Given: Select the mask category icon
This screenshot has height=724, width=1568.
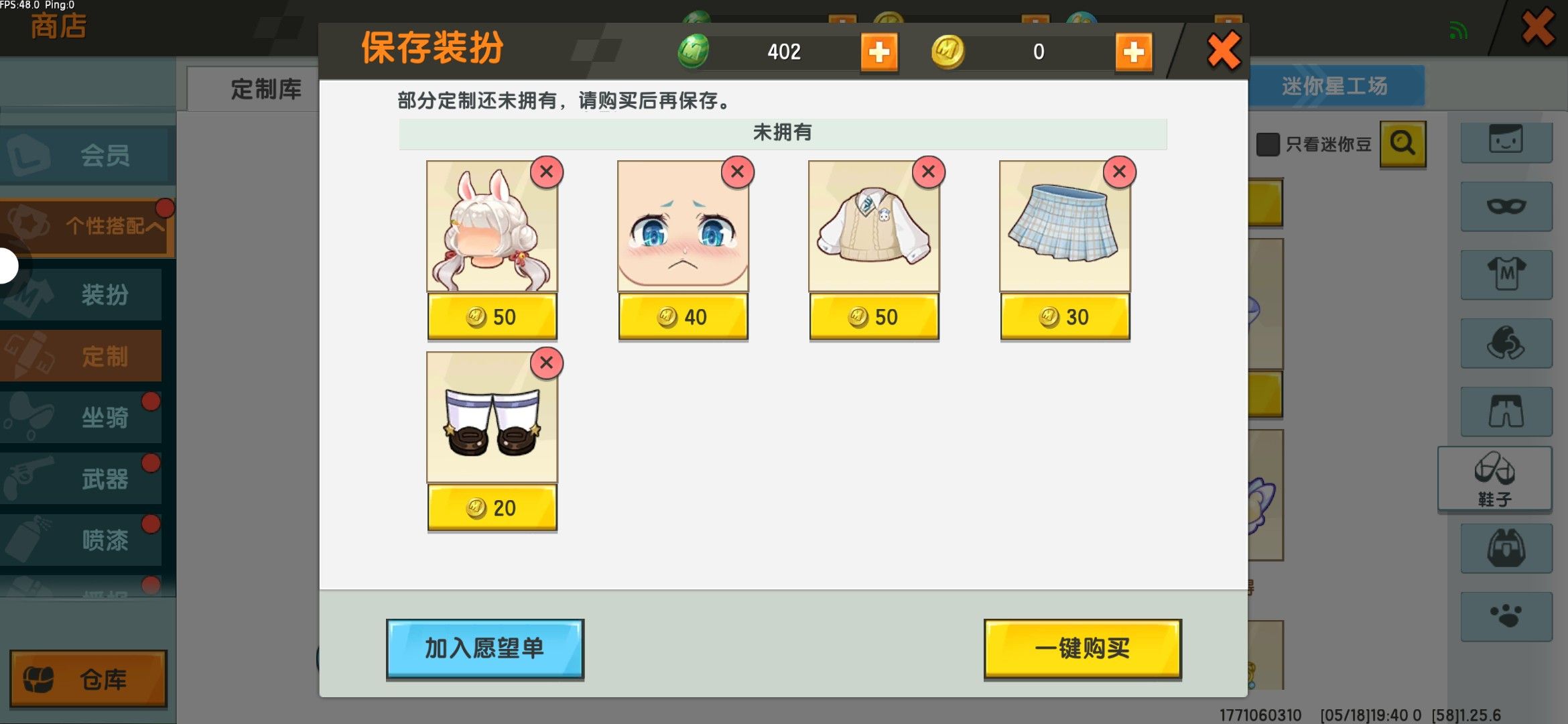Looking at the screenshot, I should tap(1506, 206).
